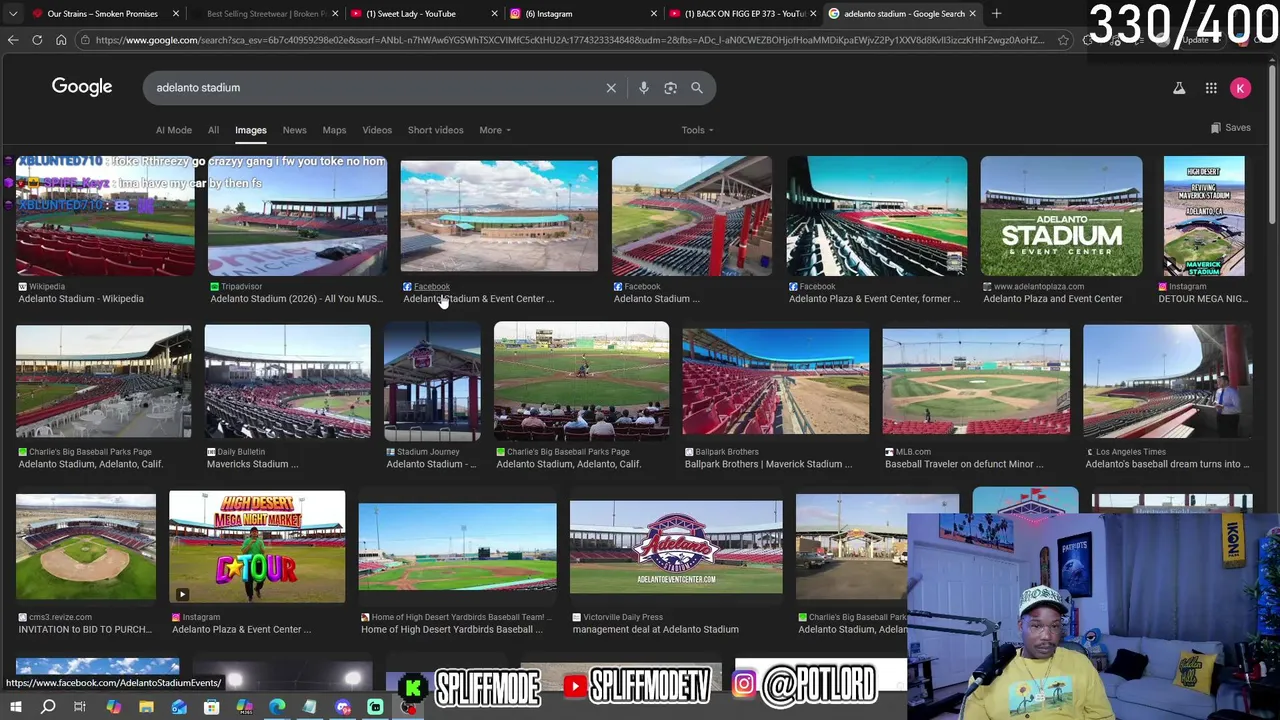Open Reviving Maverick Stadium Instagram thumbnail
The image size is (1280, 720).
[1204, 216]
